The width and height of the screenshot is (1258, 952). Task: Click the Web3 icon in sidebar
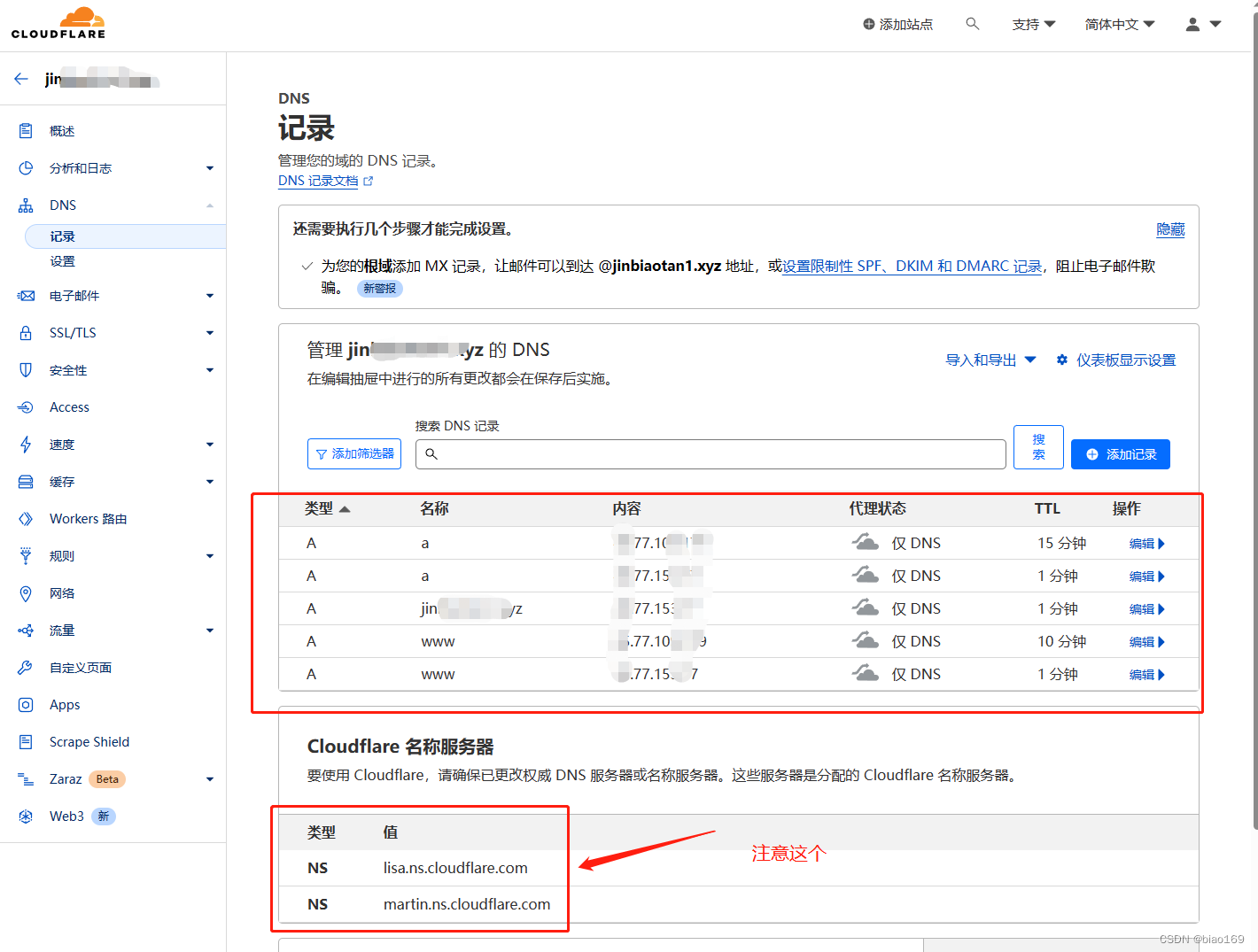click(x=26, y=817)
